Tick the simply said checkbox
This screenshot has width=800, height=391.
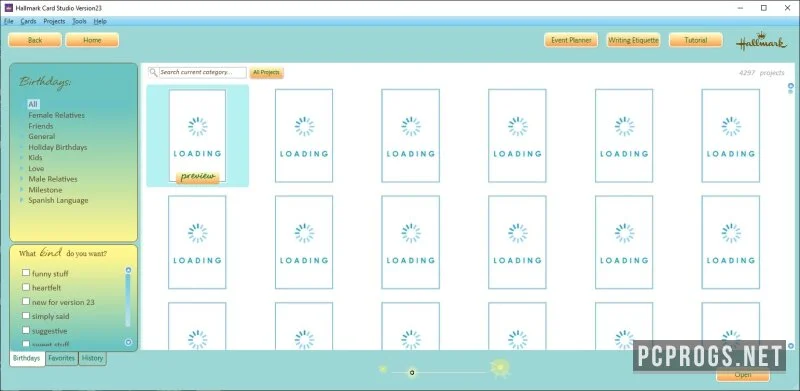pos(26,315)
